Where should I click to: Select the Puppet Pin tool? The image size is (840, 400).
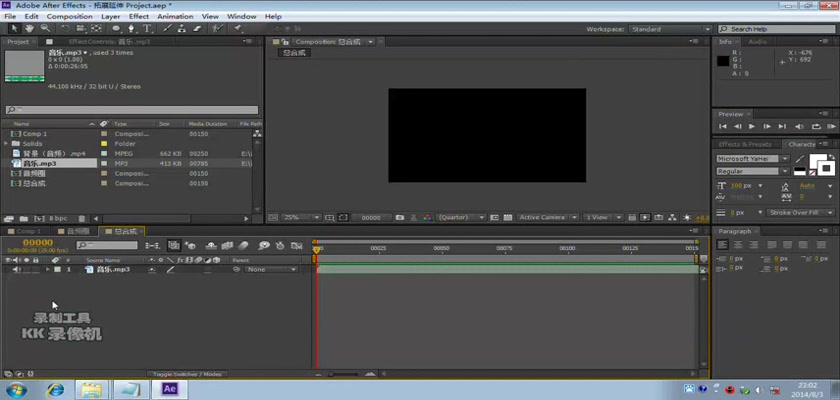237,28
